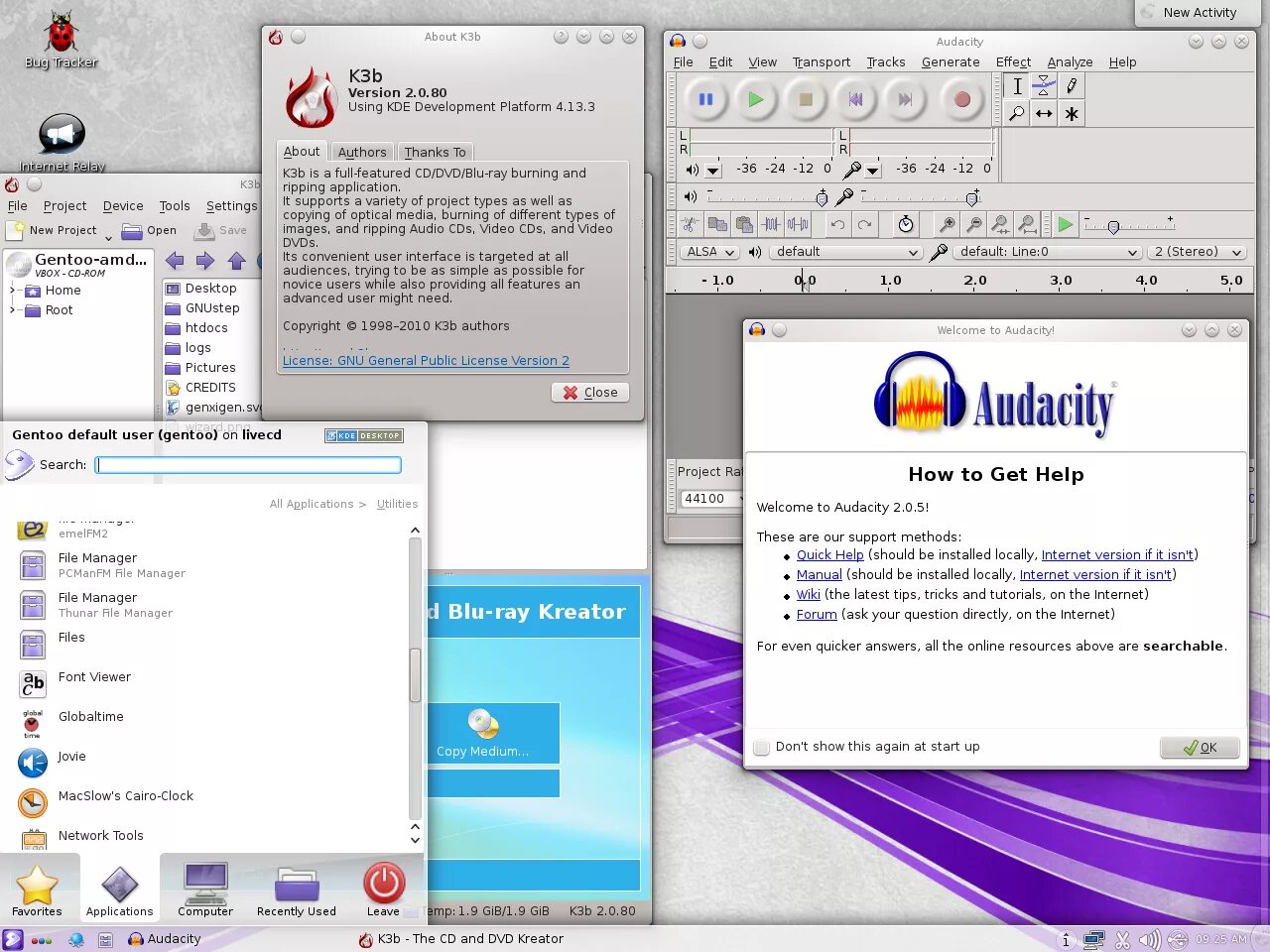Screen dimensions: 1270x952
Task: Click the Close button in About K3b
Action: (590, 393)
